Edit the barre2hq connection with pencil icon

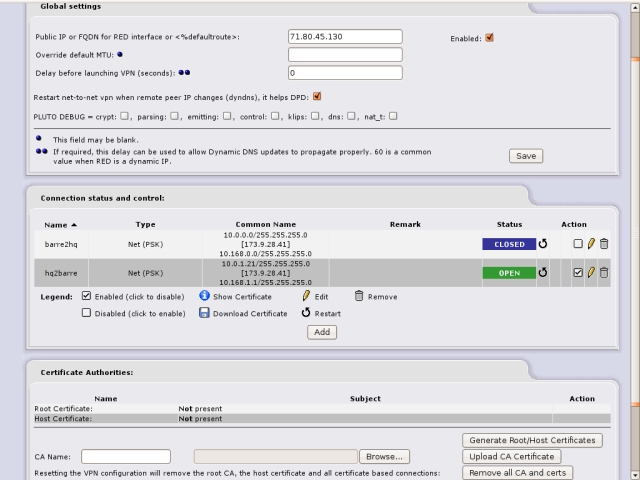(x=591, y=243)
